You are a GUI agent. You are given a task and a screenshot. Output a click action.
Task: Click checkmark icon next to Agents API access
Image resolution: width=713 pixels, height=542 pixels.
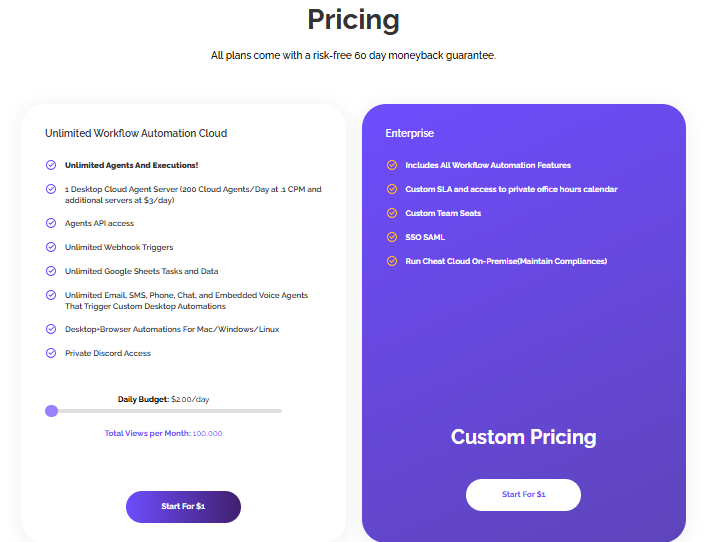(51, 223)
